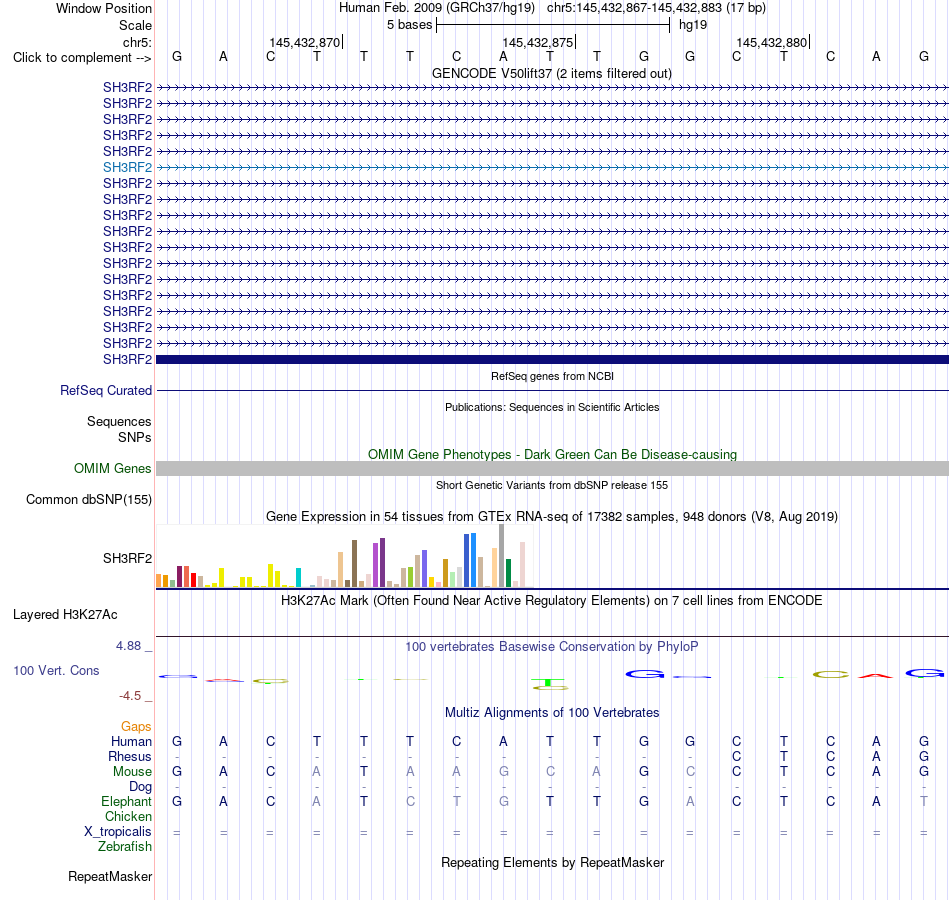Open 'Publications: Sequences in Scientific Articles' title

click(552, 407)
